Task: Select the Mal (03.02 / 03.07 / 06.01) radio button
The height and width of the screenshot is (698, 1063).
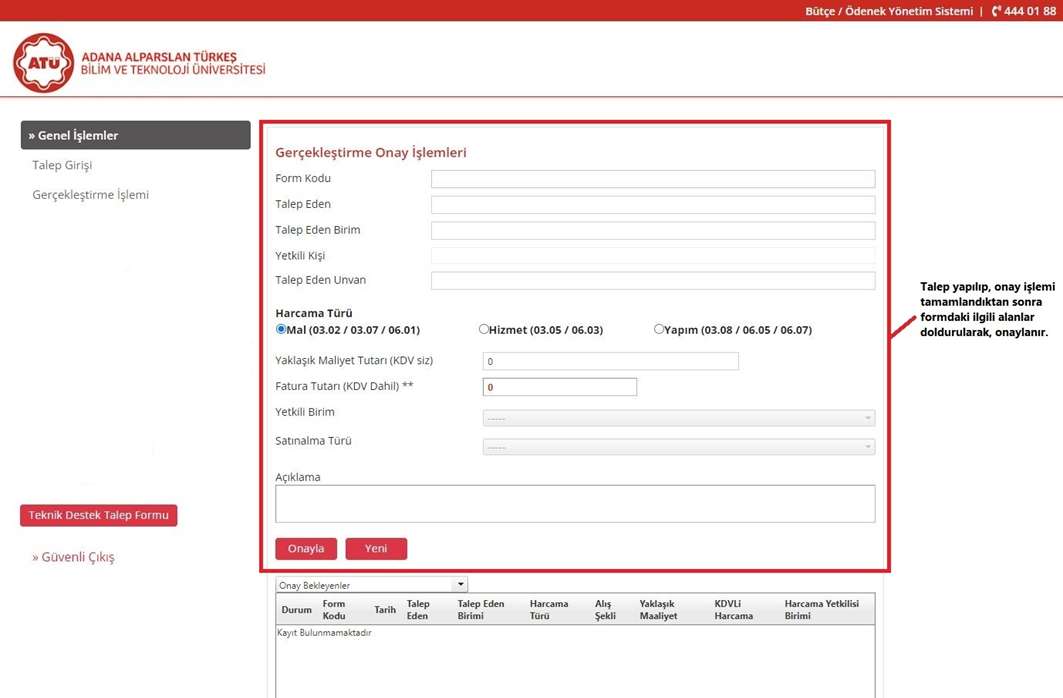Action: click(281, 329)
